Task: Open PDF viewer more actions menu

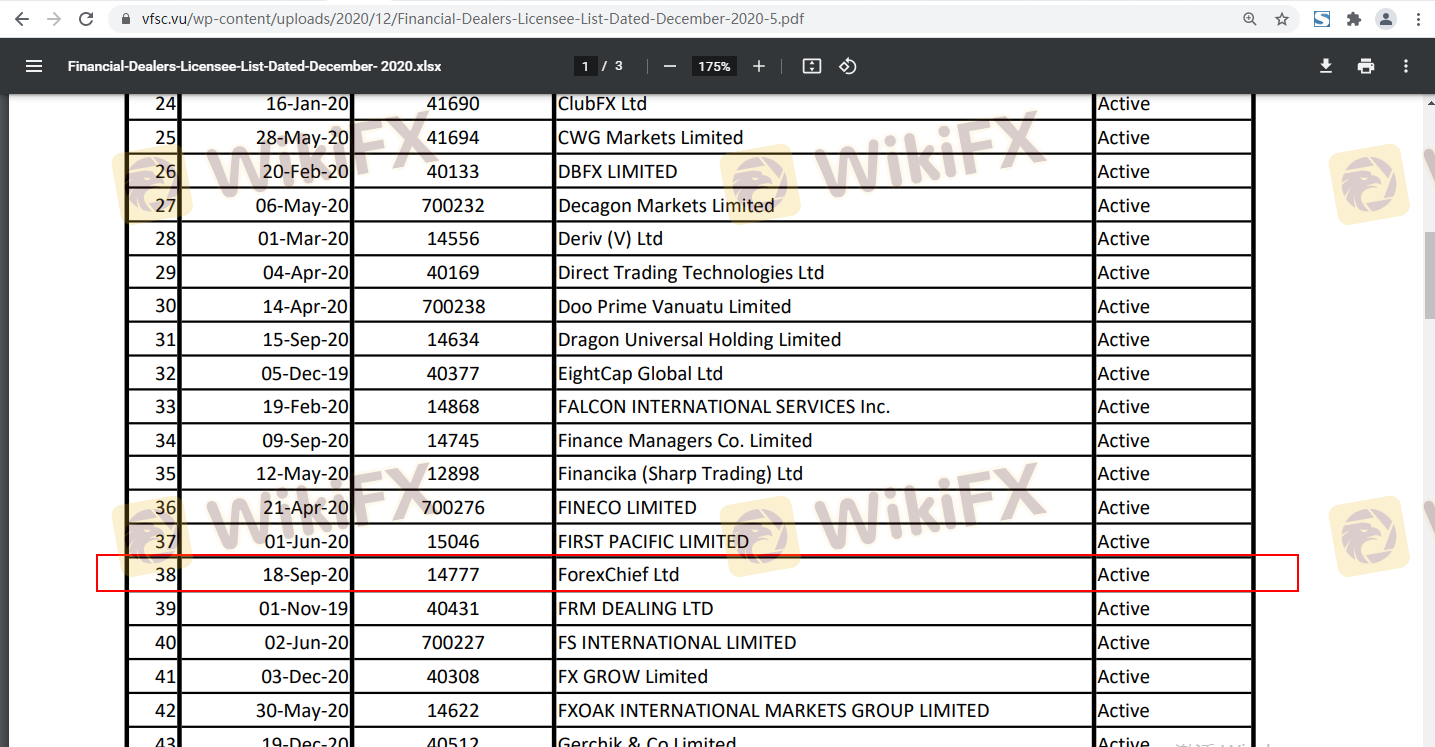Action: coord(1406,66)
